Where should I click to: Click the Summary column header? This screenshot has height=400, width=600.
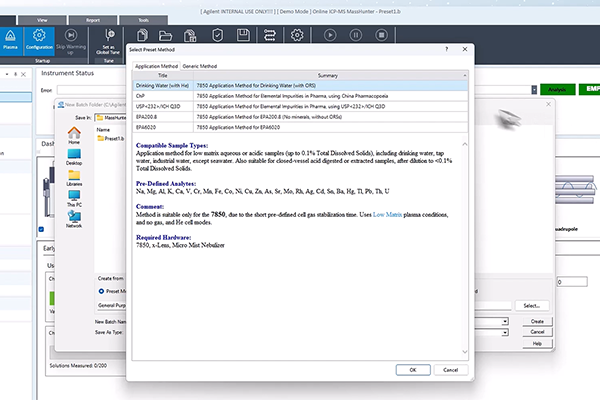tap(328, 76)
